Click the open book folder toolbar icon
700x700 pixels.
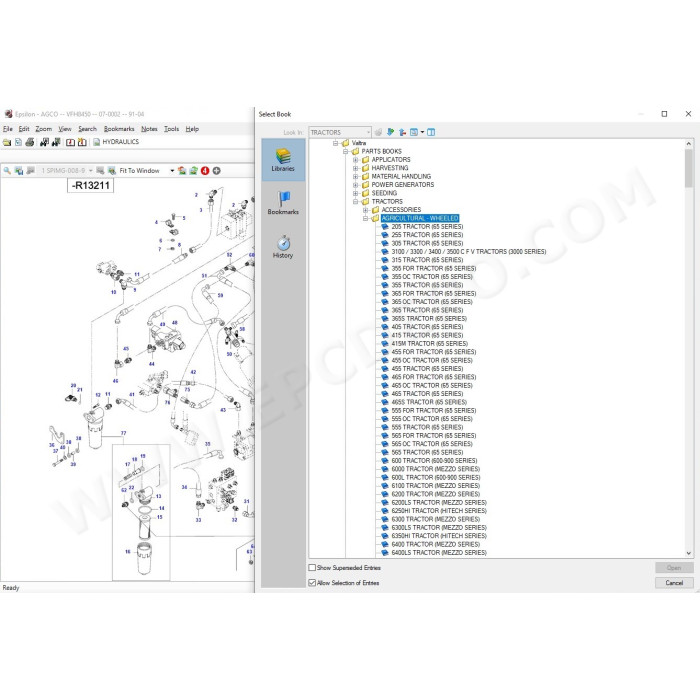click(7, 142)
